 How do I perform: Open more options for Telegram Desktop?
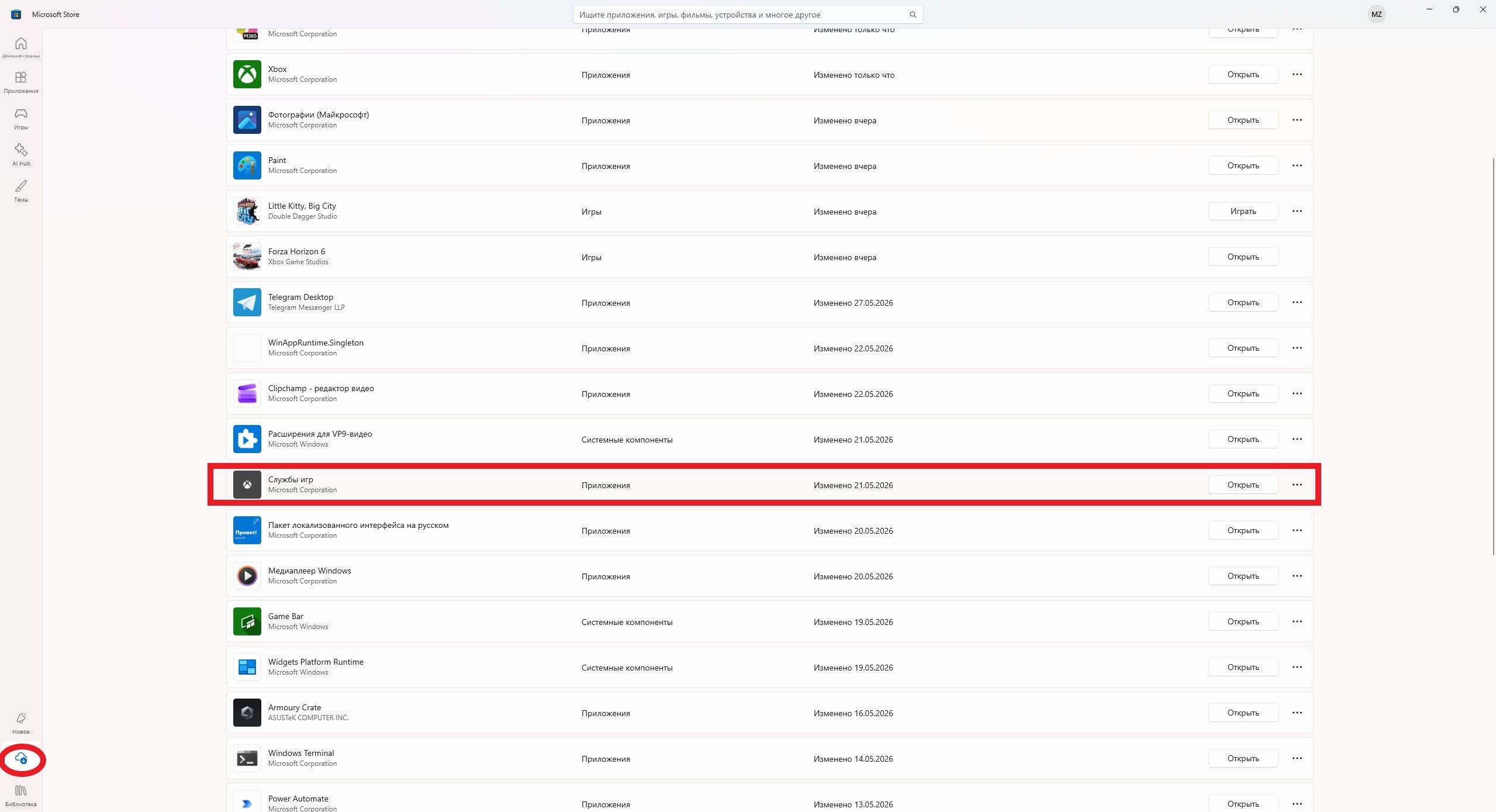point(1297,302)
